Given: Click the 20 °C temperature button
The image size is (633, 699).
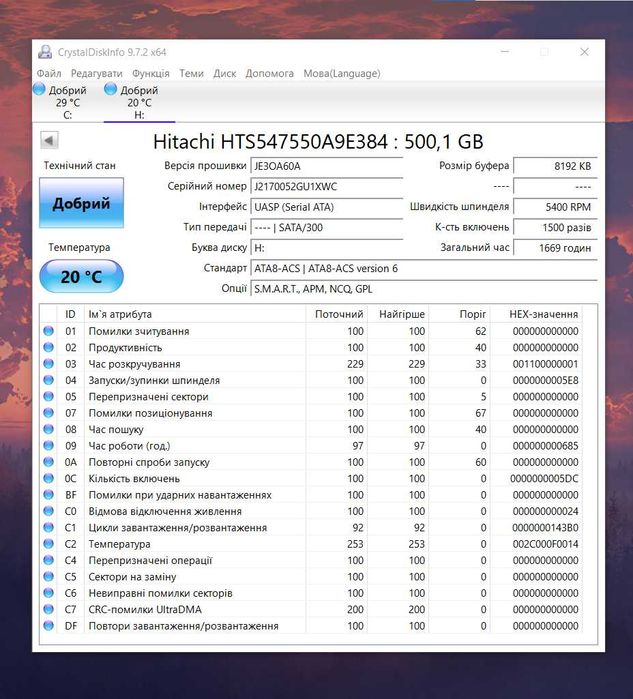Looking at the screenshot, I should [x=81, y=276].
